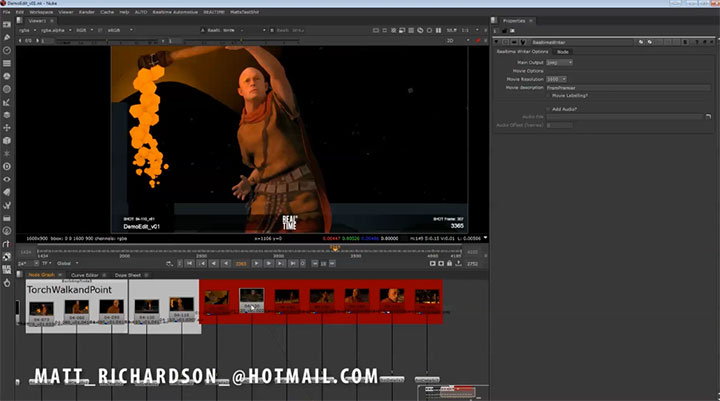Click the TorchWalkandPoint backdrop label
Image resolution: width=720 pixels, height=401 pixels.
(x=69, y=290)
